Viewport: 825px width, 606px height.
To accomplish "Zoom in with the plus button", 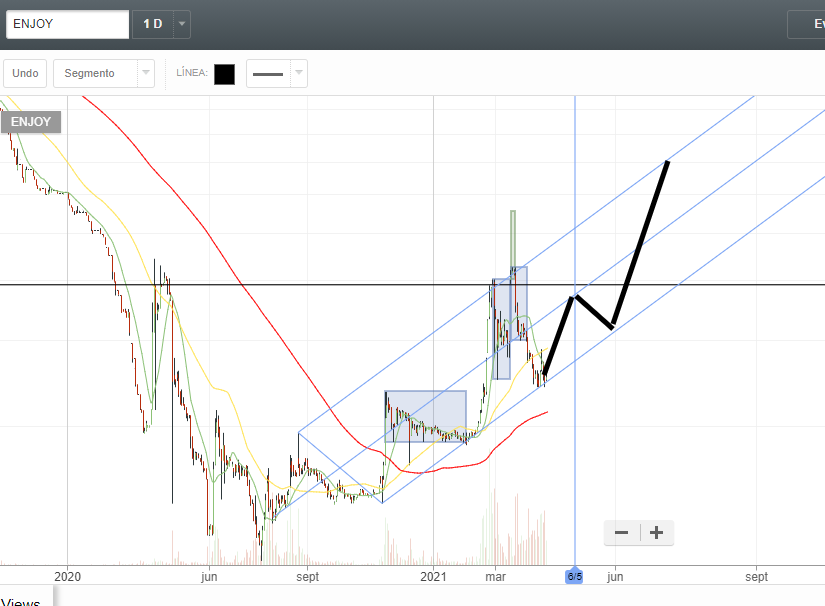I will [x=657, y=533].
